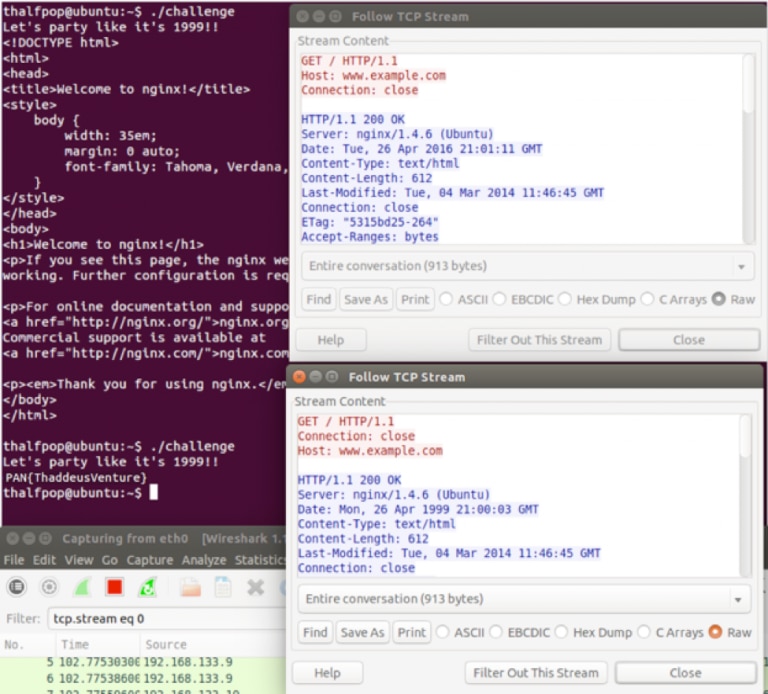The height and width of the screenshot is (694, 768).
Task: Click the PAN{ThaddeusVenture} flag text in terminal
Action: 76,477
